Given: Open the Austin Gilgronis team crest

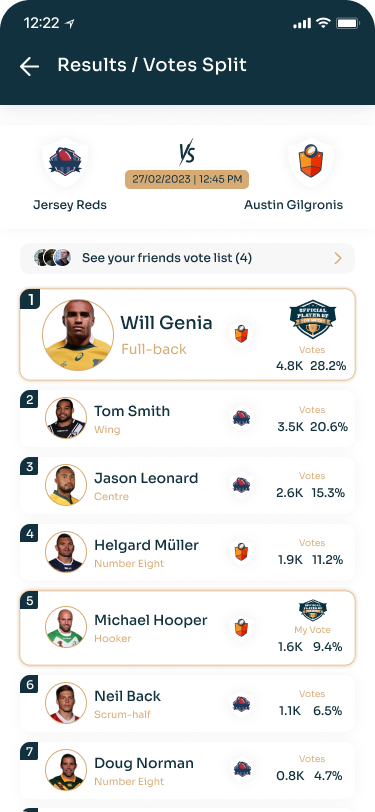Looking at the screenshot, I should click(311, 163).
